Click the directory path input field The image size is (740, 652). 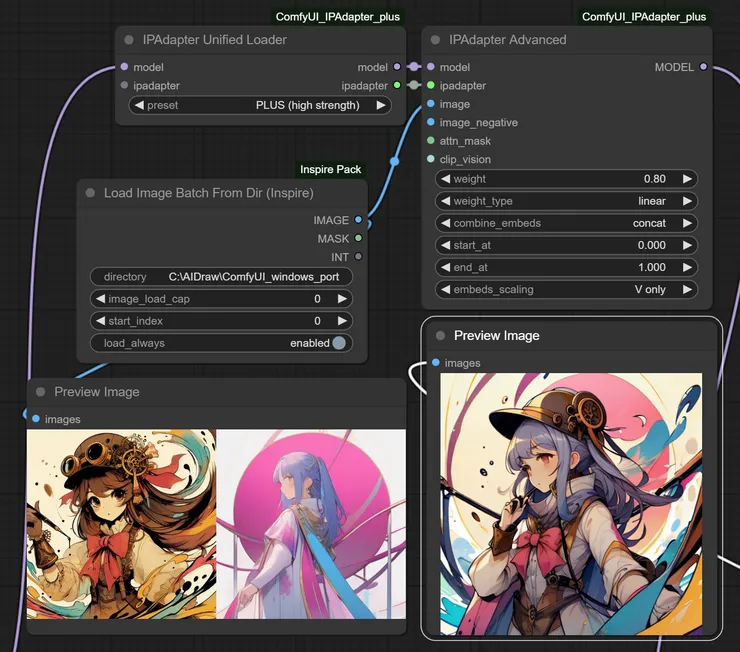(x=221, y=276)
